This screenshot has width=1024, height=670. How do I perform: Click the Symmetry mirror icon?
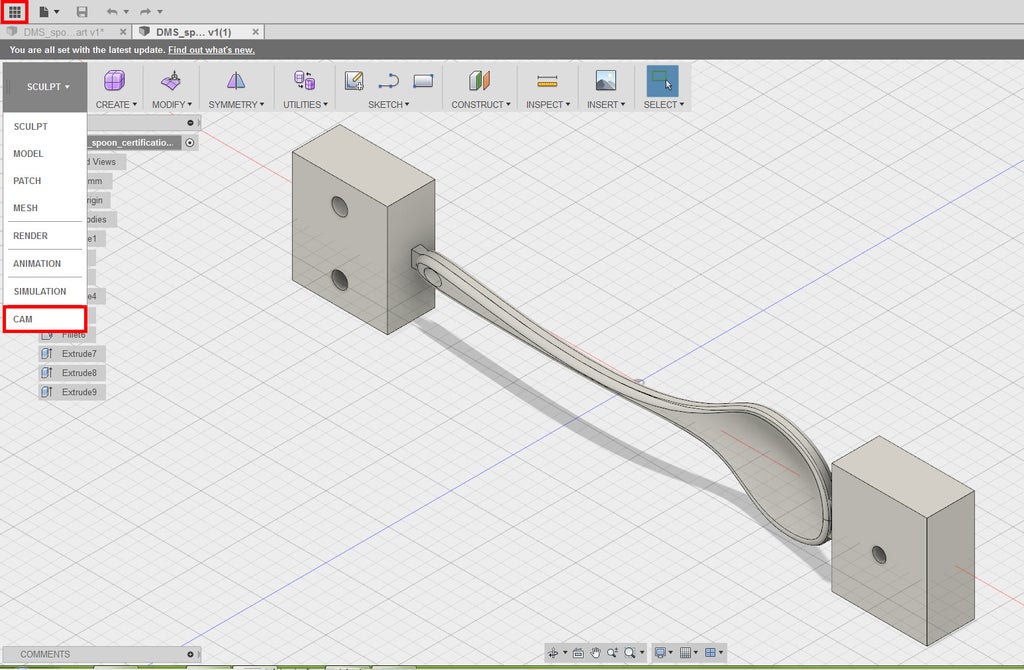235,81
